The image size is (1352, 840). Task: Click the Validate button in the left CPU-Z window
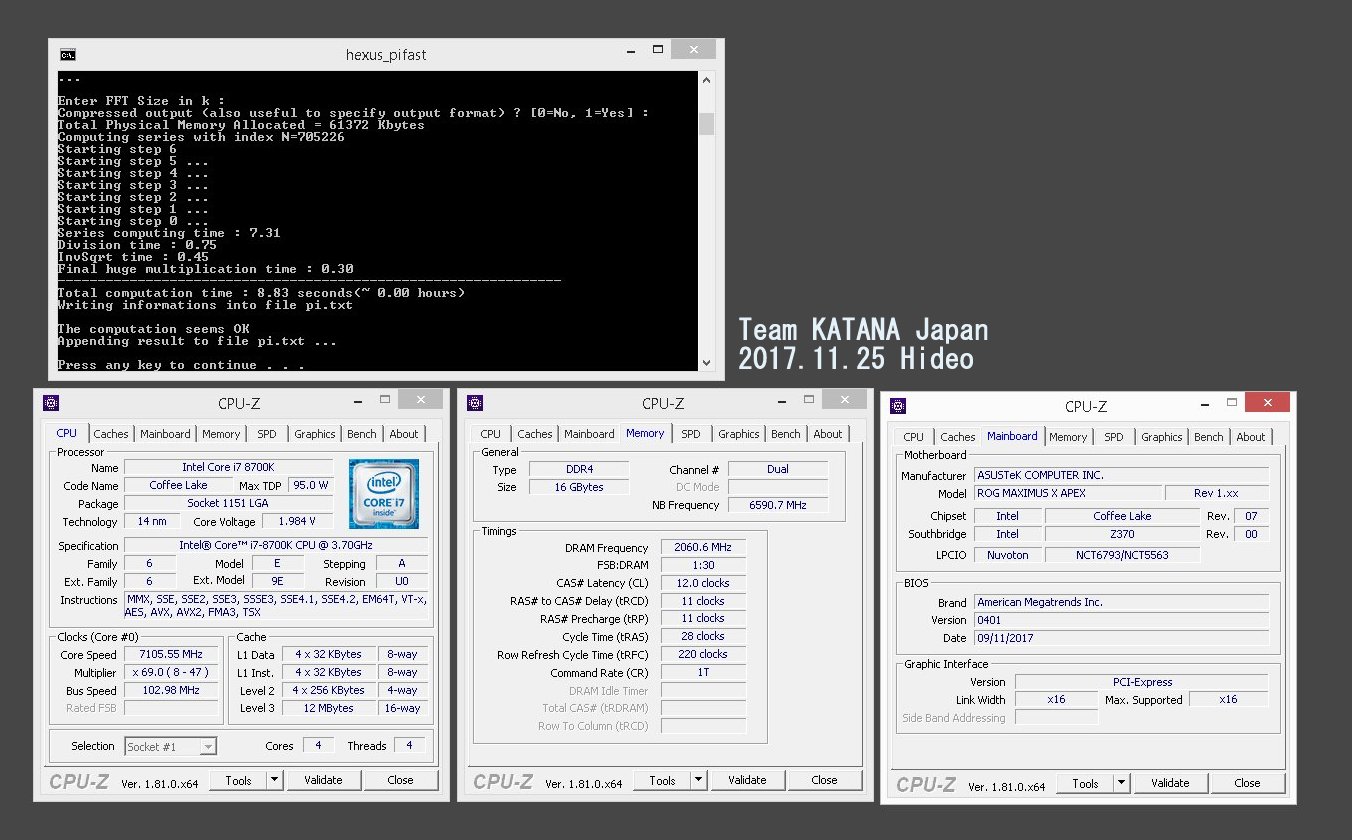tap(323, 780)
